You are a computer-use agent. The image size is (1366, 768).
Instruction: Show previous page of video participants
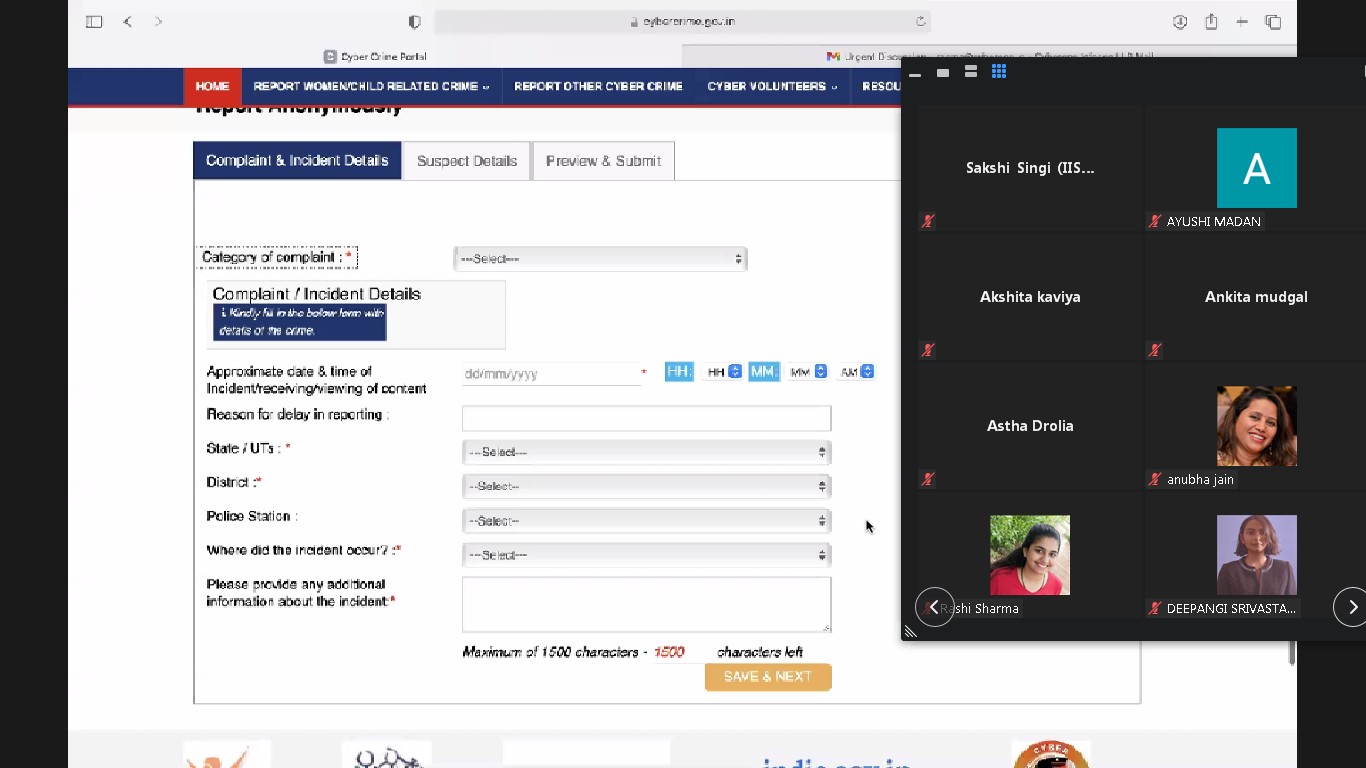click(x=934, y=607)
